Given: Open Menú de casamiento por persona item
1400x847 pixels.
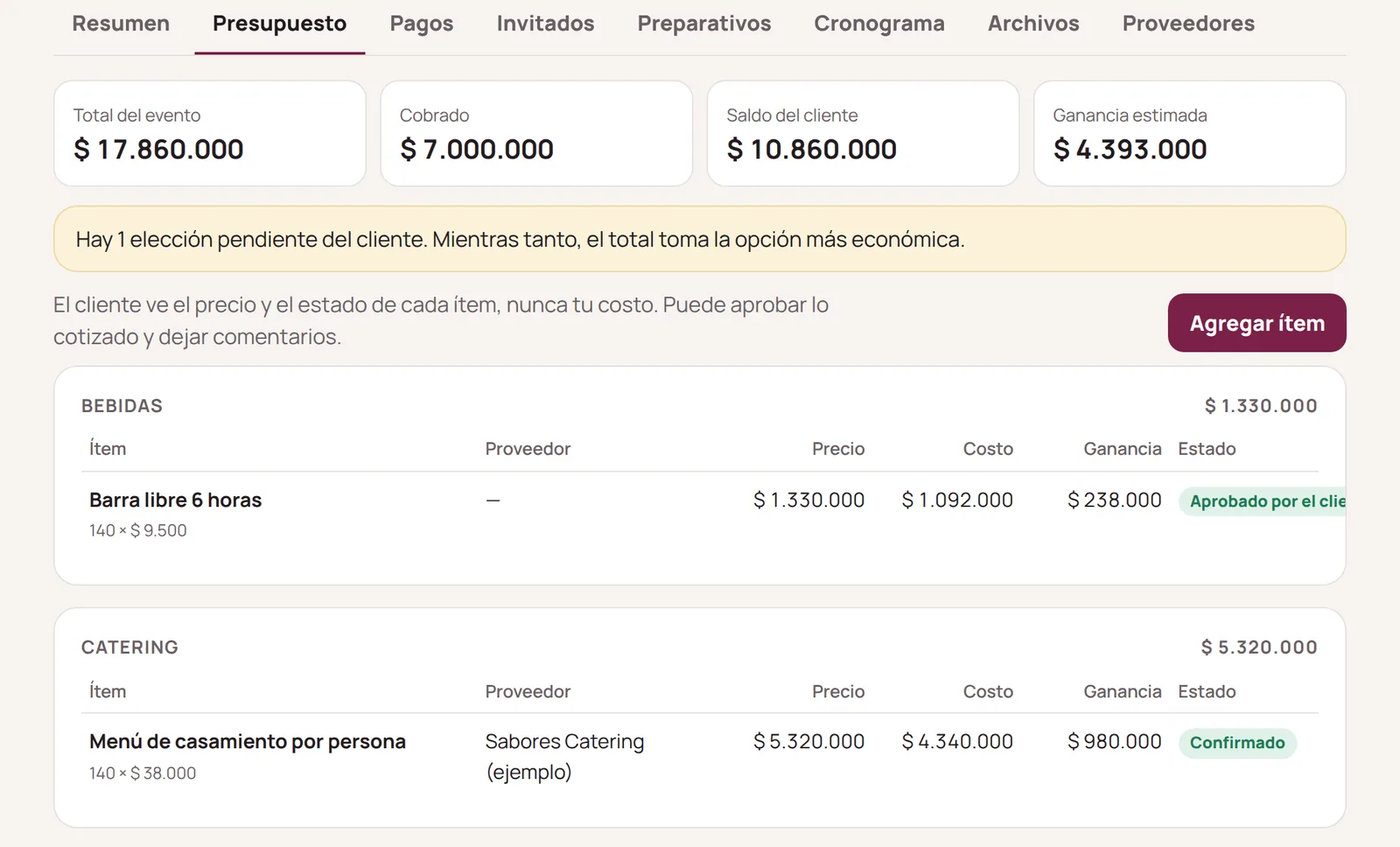Looking at the screenshot, I should coord(248,741).
